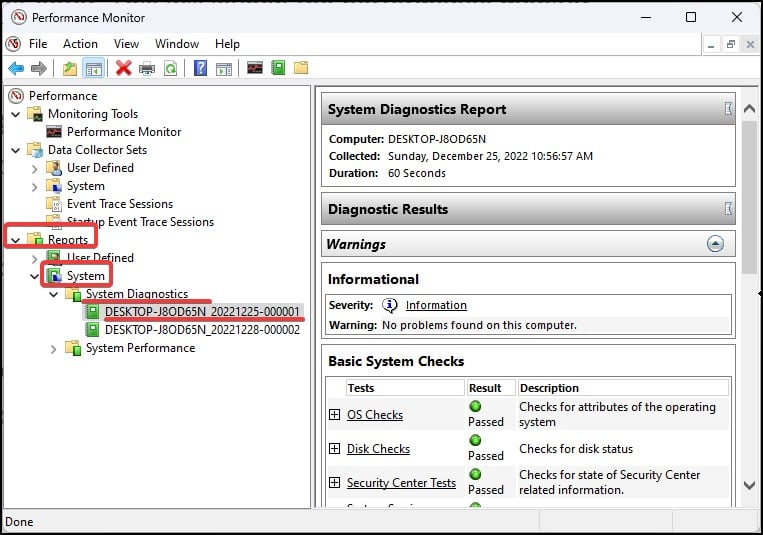Collapse the Warnings section with round arrow button
763x535 pixels.
(x=715, y=244)
